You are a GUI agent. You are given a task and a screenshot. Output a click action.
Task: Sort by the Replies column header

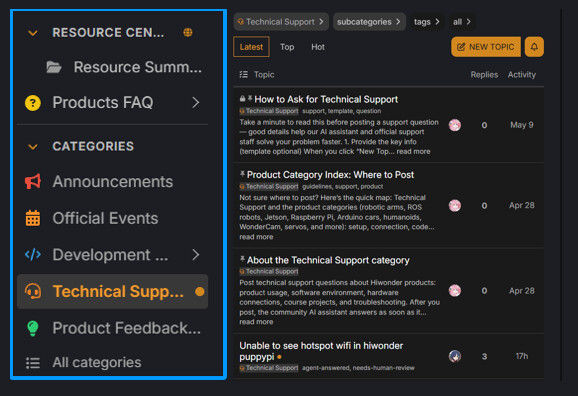pyautogui.click(x=484, y=75)
